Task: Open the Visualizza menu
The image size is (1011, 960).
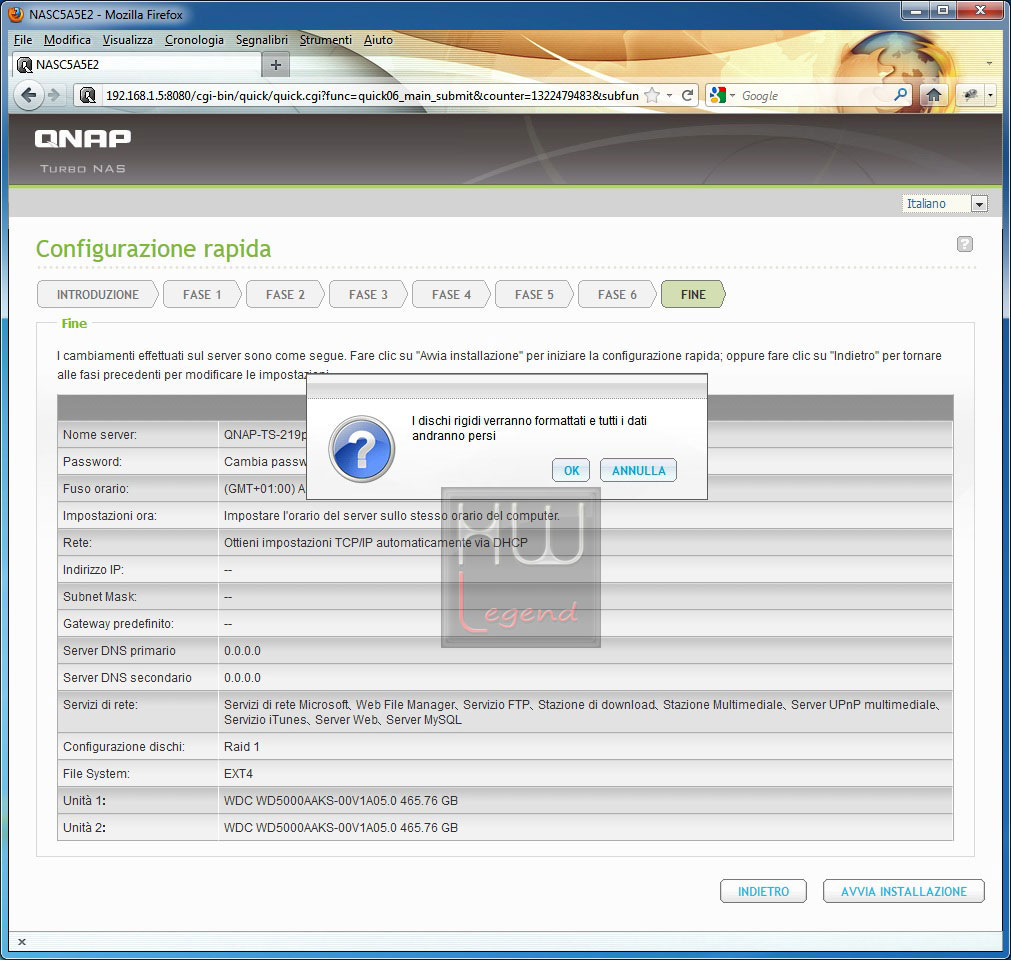Action: (x=128, y=40)
